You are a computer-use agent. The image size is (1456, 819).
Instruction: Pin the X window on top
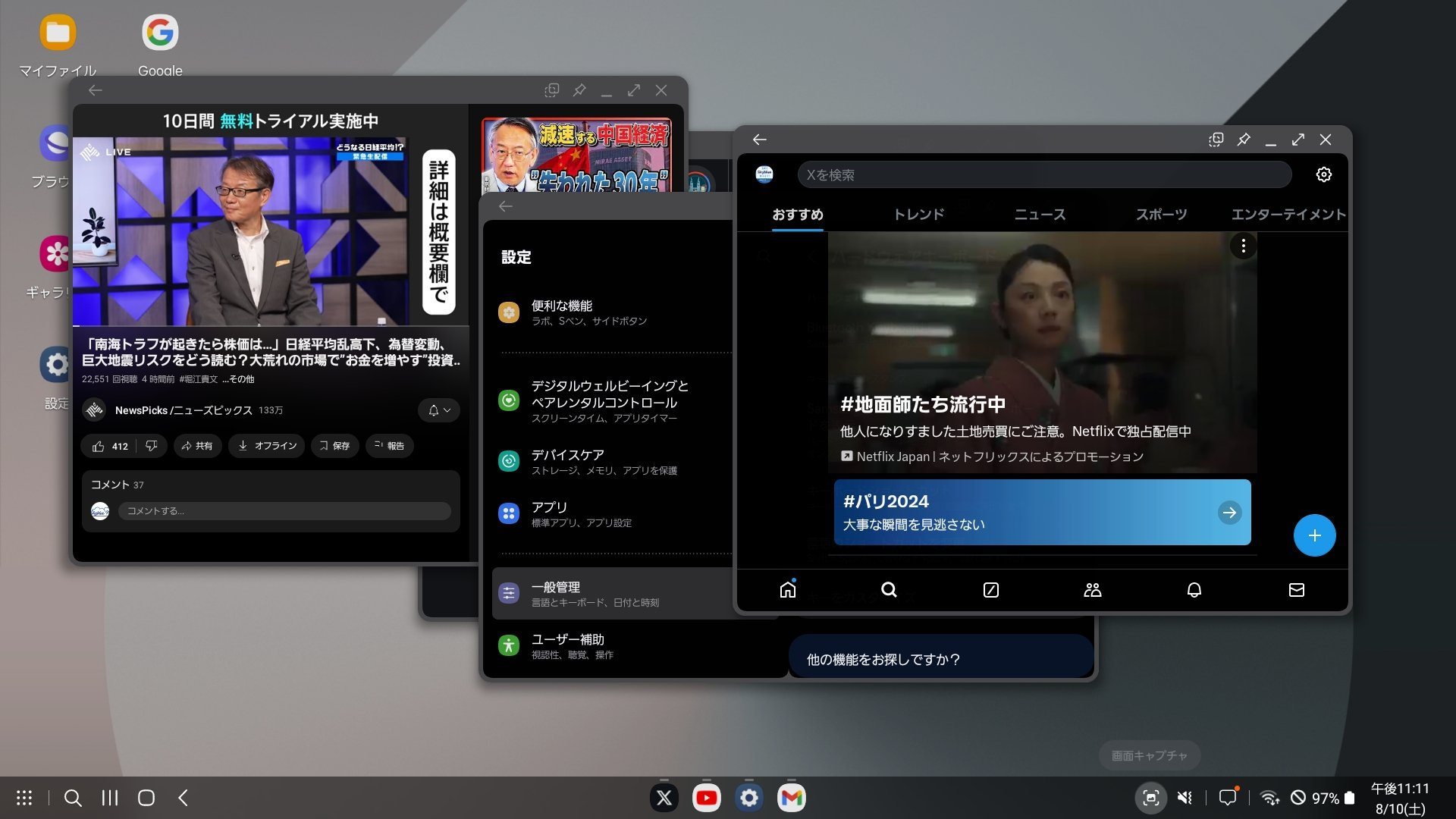[1244, 140]
